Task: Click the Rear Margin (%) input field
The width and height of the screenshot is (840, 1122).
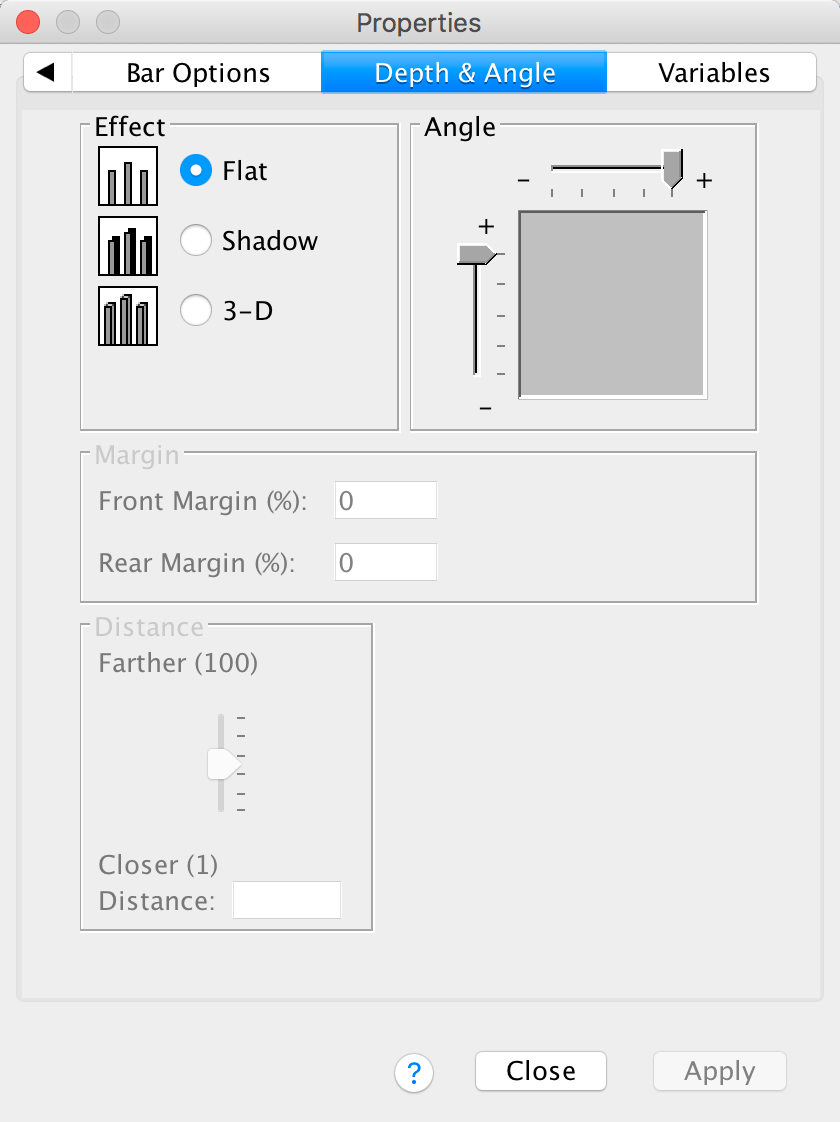Action: click(x=386, y=562)
